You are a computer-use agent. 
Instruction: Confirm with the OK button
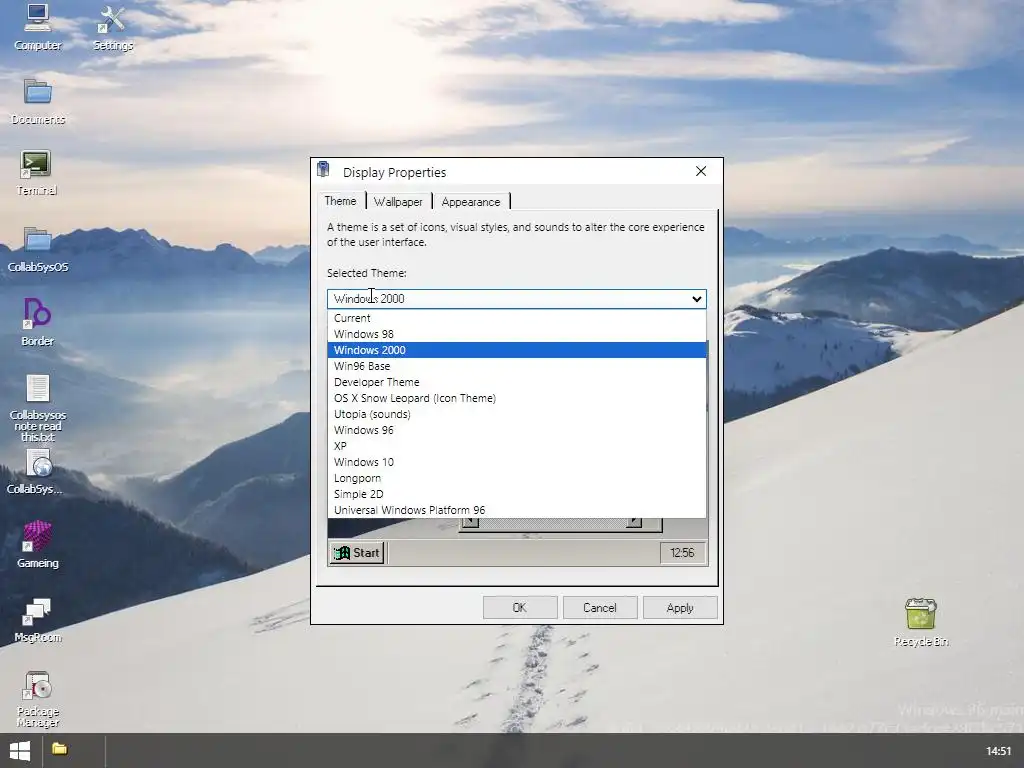click(520, 607)
